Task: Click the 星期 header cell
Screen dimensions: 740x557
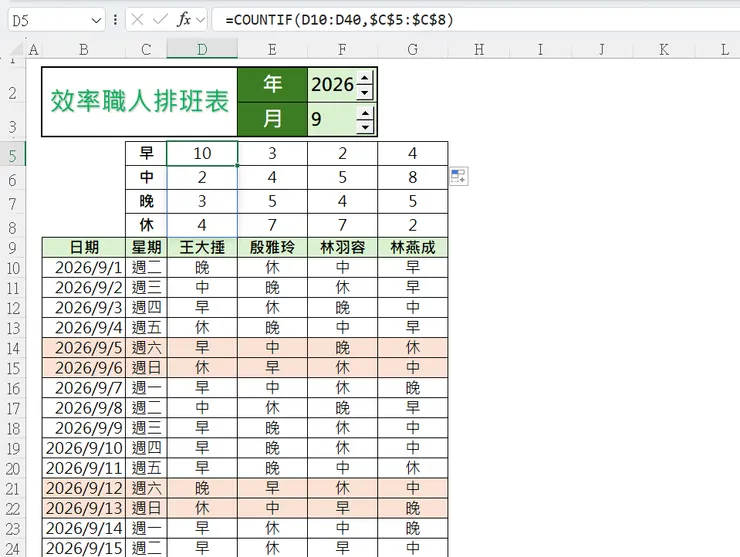Action: point(146,247)
